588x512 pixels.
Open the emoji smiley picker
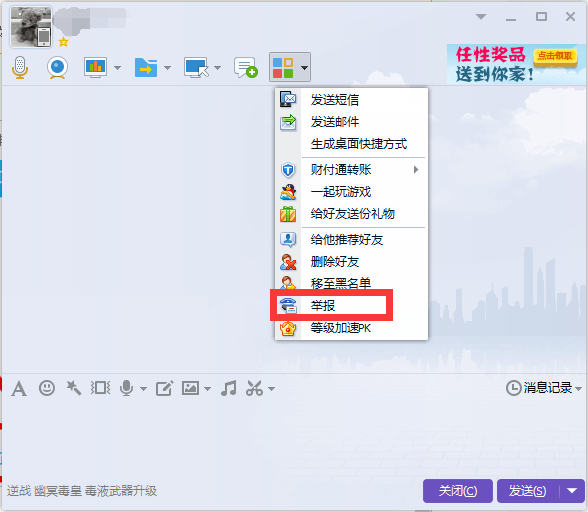(47, 388)
